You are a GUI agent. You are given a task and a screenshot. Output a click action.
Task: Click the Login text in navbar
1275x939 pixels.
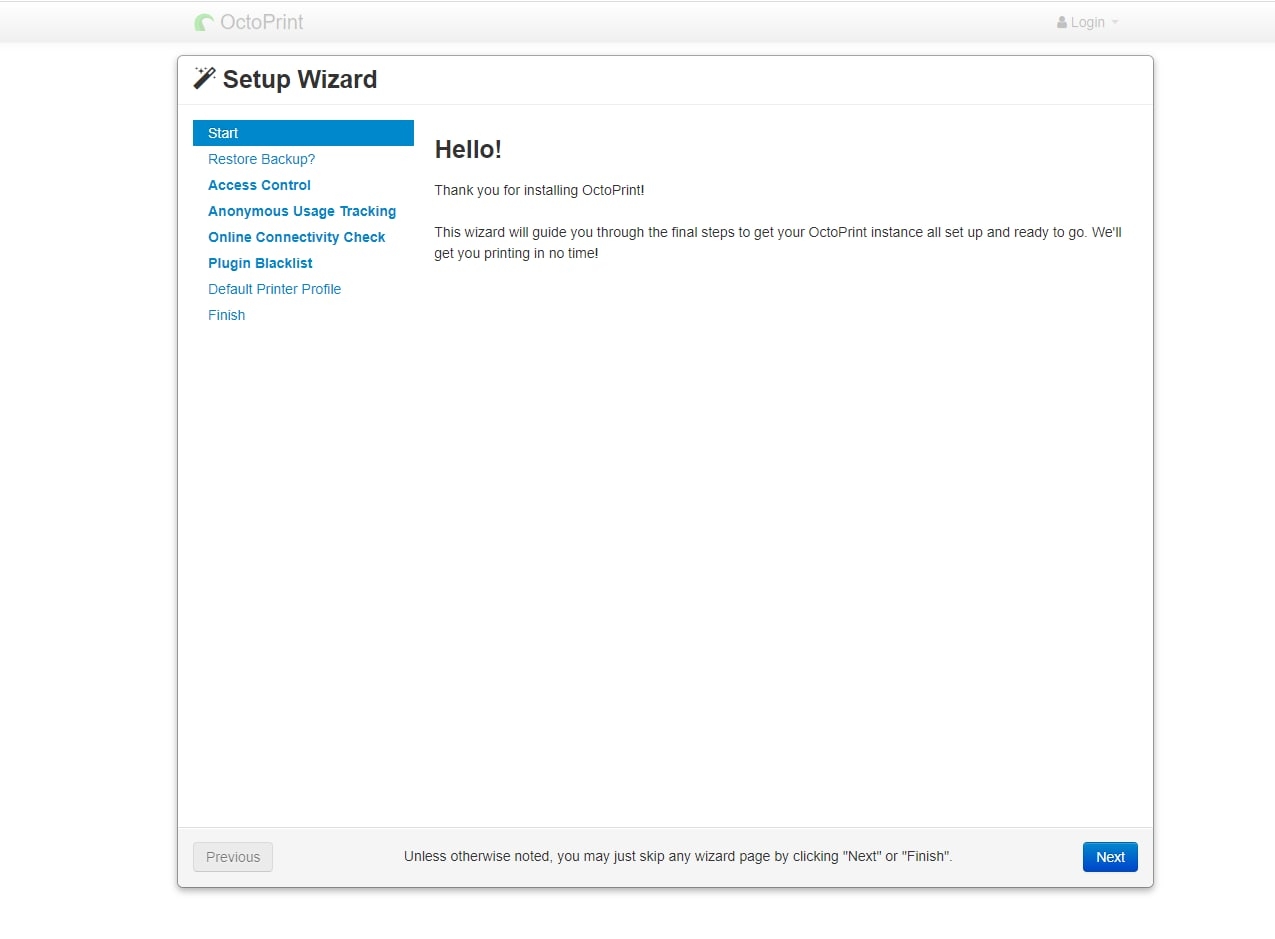click(1088, 22)
